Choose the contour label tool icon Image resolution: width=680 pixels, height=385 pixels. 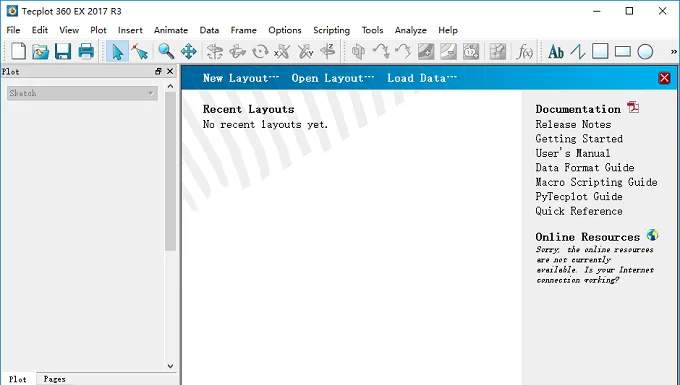pyautogui.click(x=471, y=52)
